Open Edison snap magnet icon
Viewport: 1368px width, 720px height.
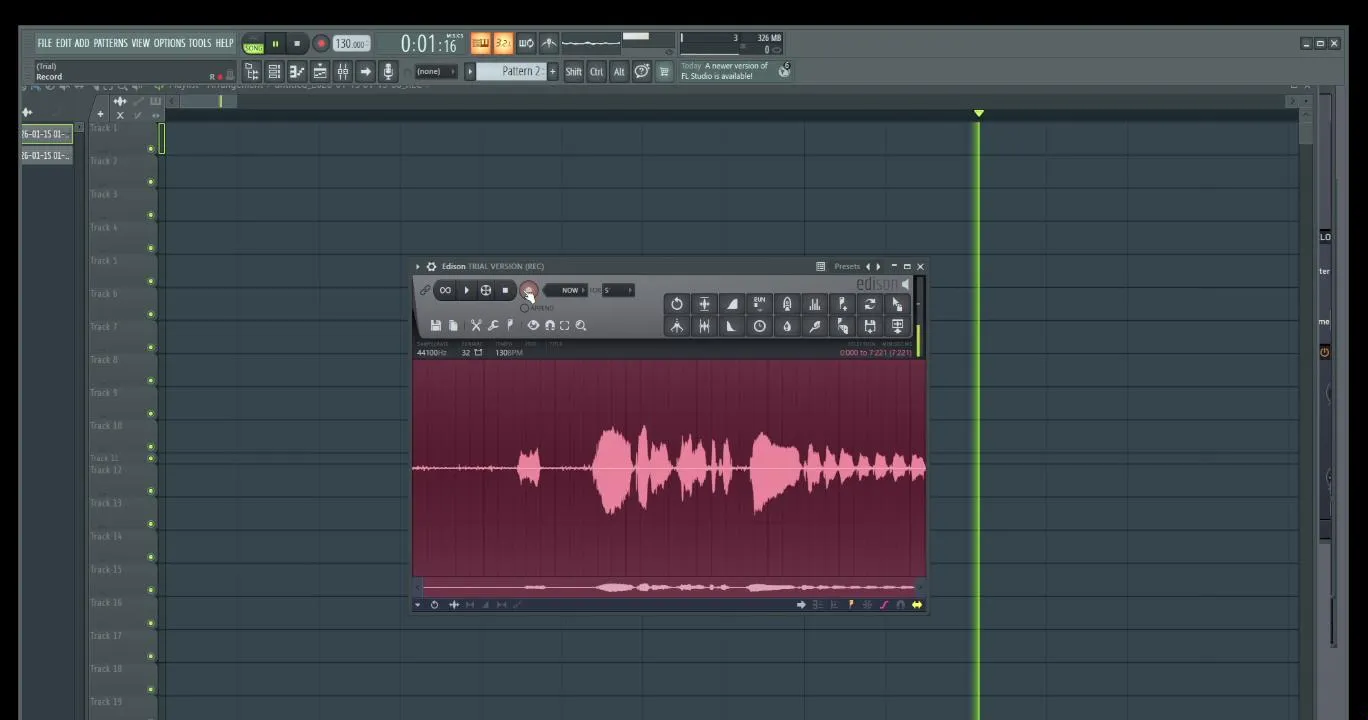point(549,325)
